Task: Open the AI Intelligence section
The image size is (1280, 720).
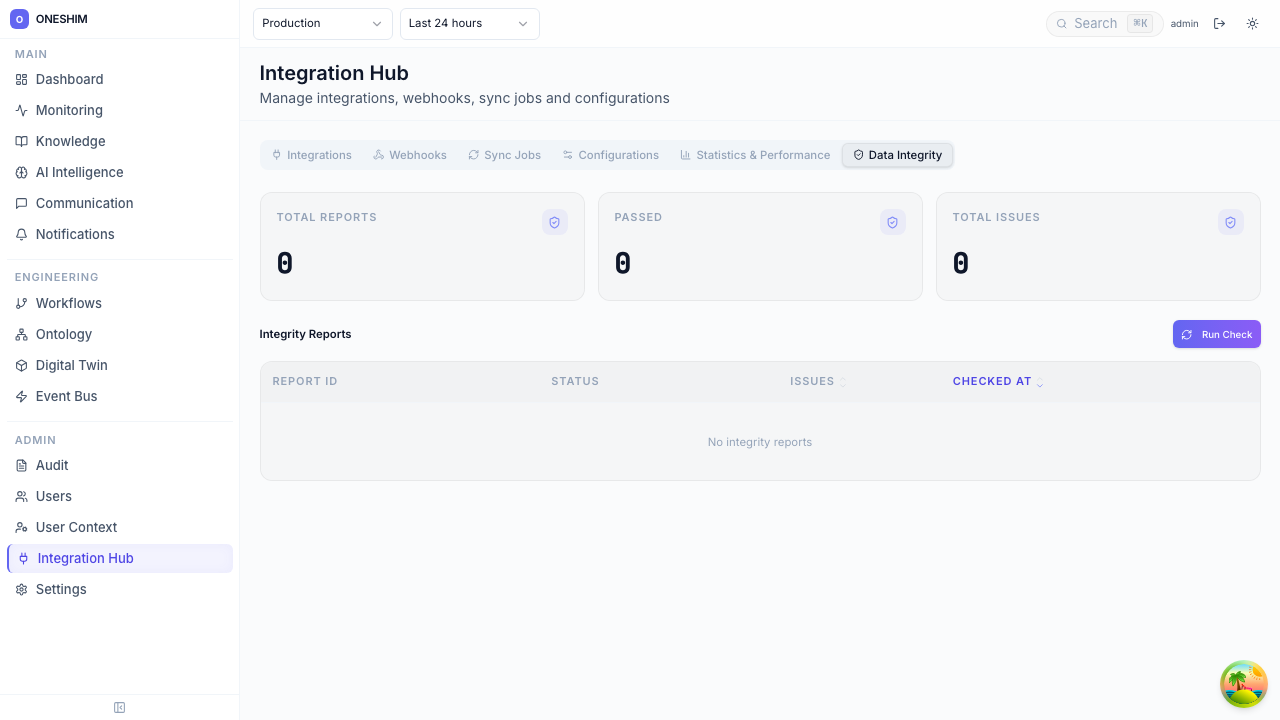Action: [x=79, y=172]
